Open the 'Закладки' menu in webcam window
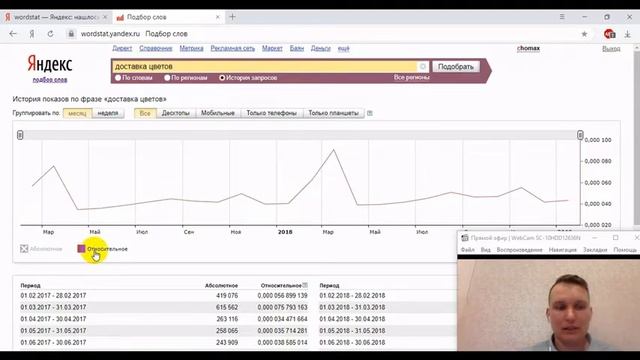The image size is (640, 360). tap(595, 249)
